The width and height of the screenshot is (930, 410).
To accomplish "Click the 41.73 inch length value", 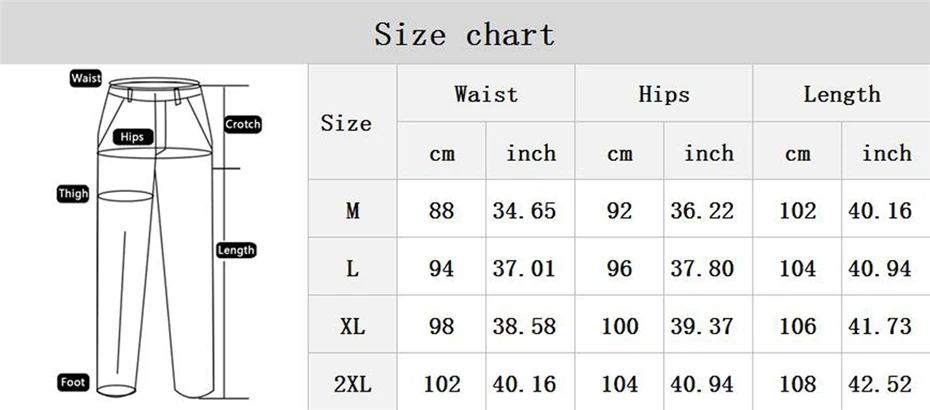I will click(880, 326).
